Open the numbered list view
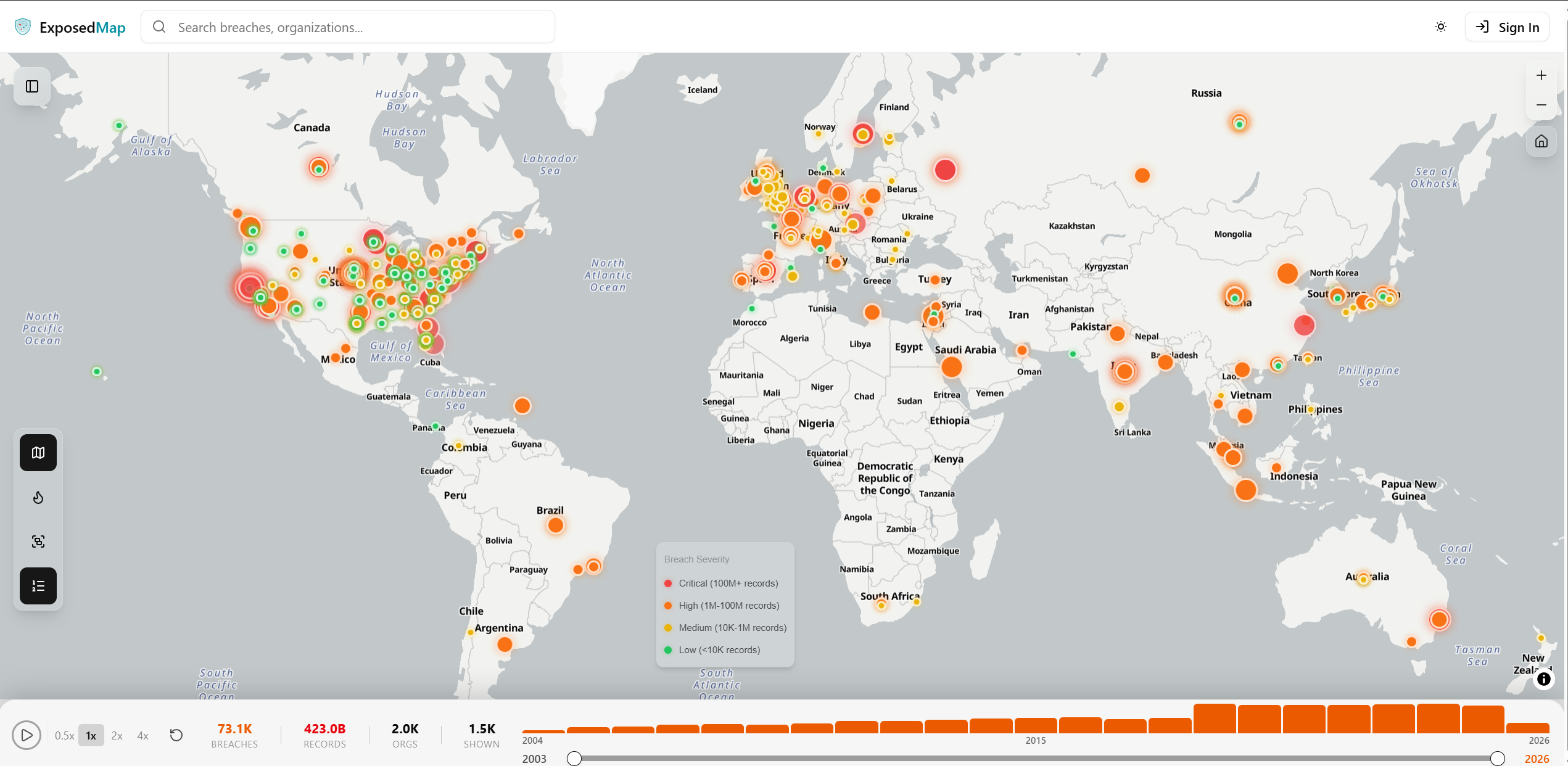Viewport: 1568px width, 766px height. point(38,586)
